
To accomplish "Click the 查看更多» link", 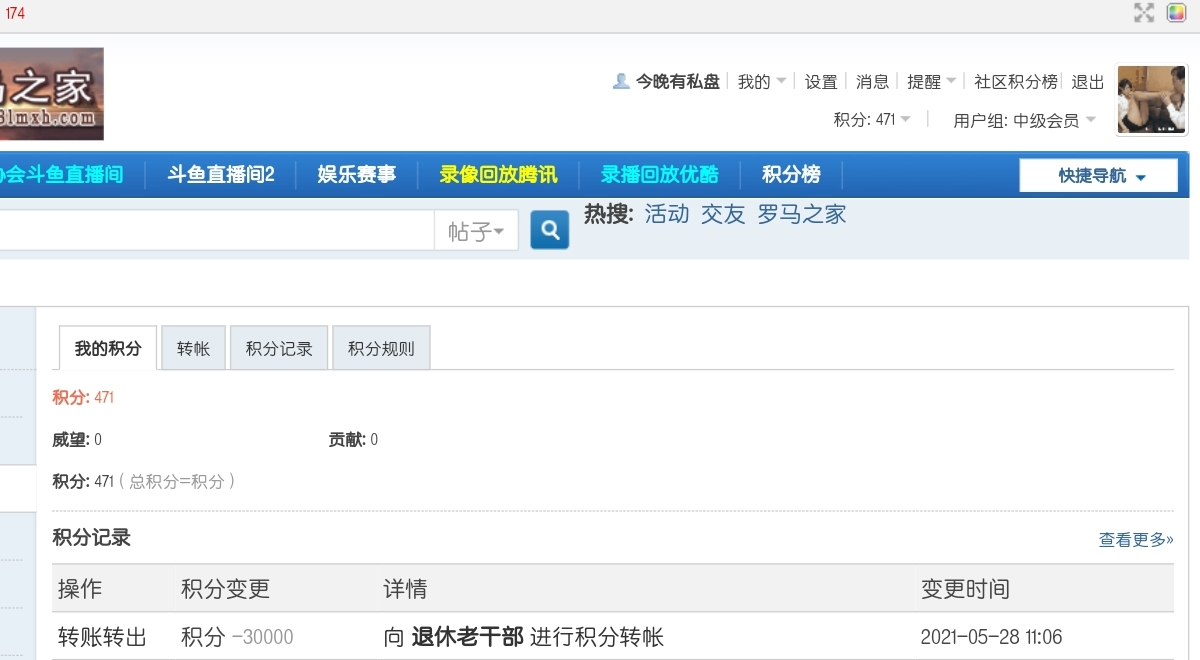I will pos(1136,540).
